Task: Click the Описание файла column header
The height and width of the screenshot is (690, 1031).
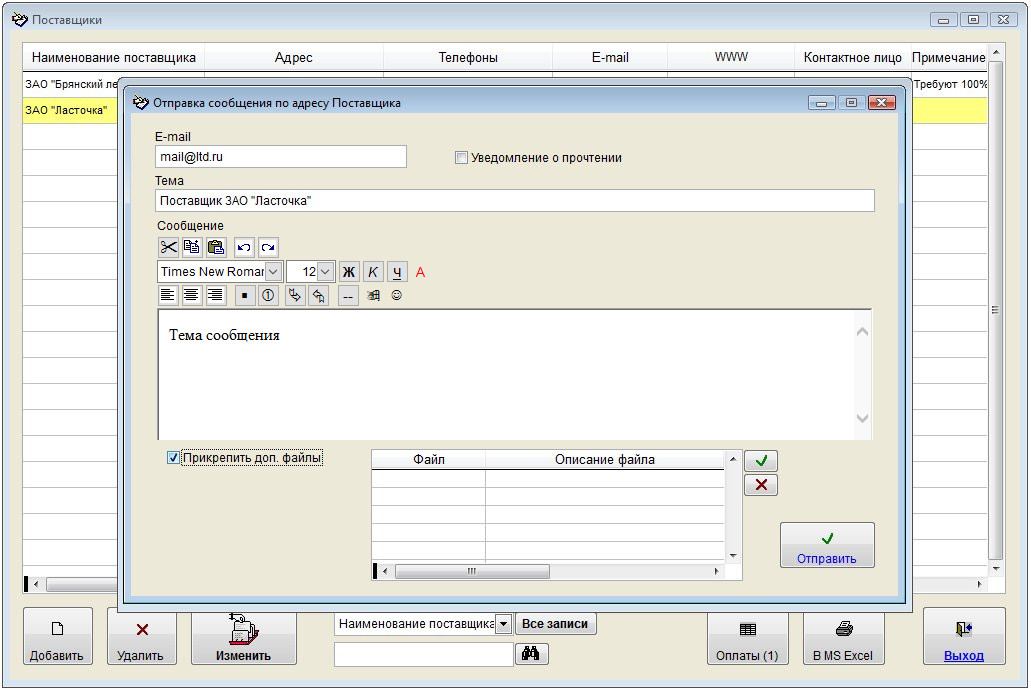Action: pyautogui.click(x=604, y=460)
